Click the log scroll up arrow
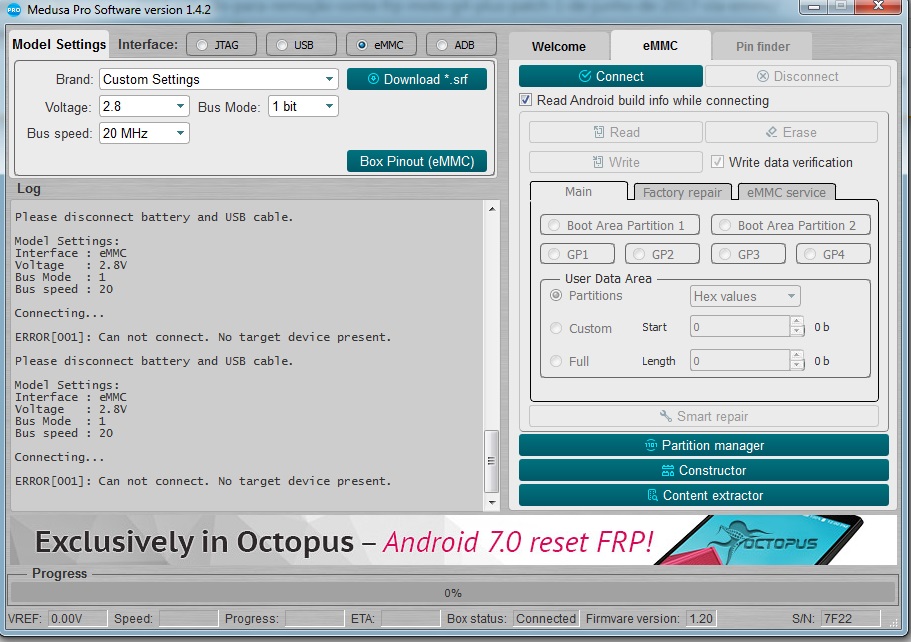The height and width of the screenshot is (642, 911). pos(492,209)
